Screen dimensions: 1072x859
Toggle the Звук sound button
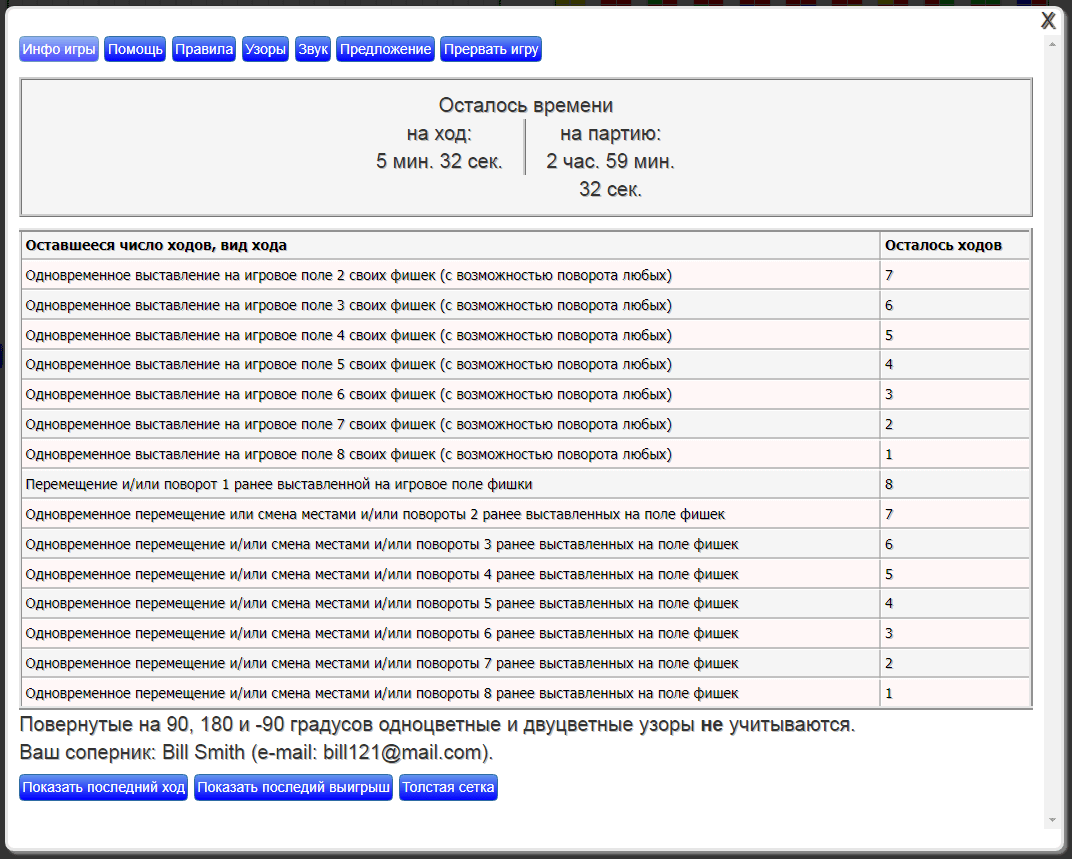pos(313,50)
